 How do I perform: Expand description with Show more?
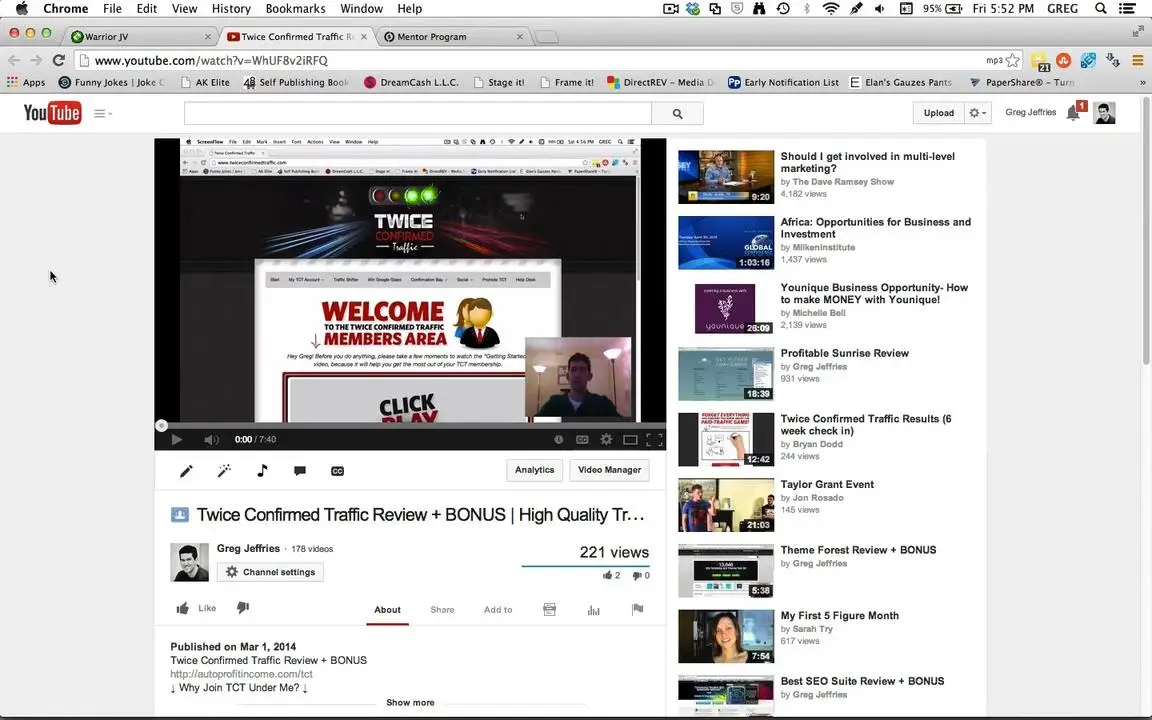click(410, 702)
